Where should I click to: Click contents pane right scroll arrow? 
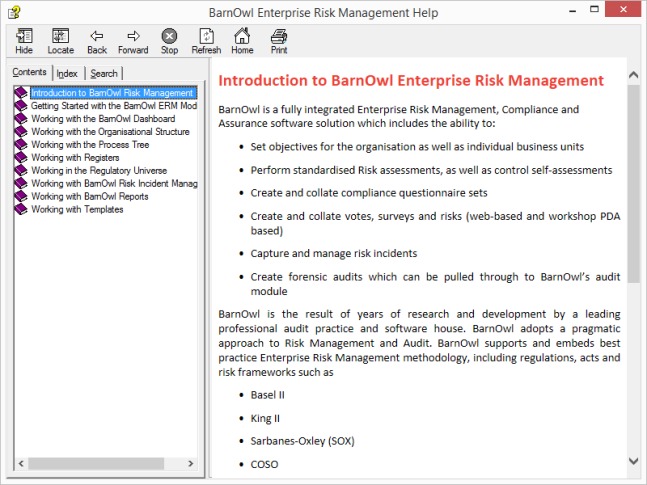click(191, 464)
